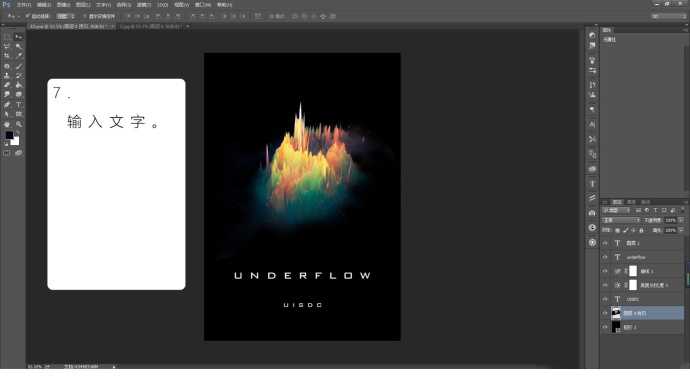Click the black foreground color swatch

[x=9, y=135]
